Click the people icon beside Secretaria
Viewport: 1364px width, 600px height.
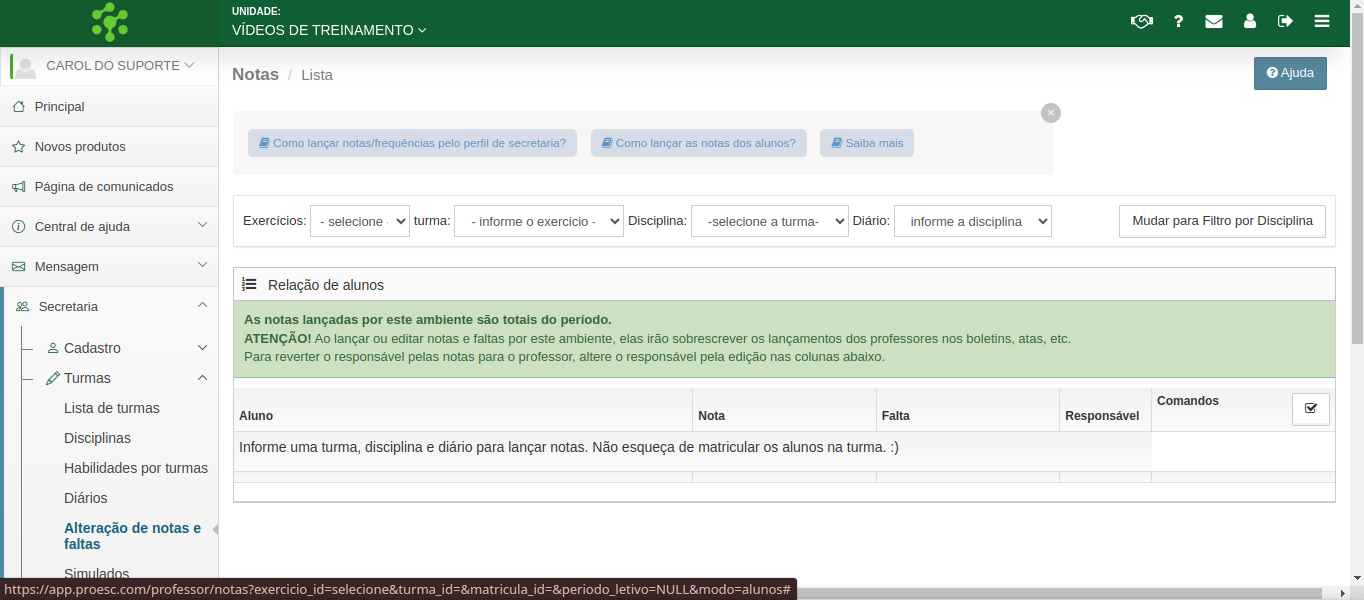(x=22, y=306)
